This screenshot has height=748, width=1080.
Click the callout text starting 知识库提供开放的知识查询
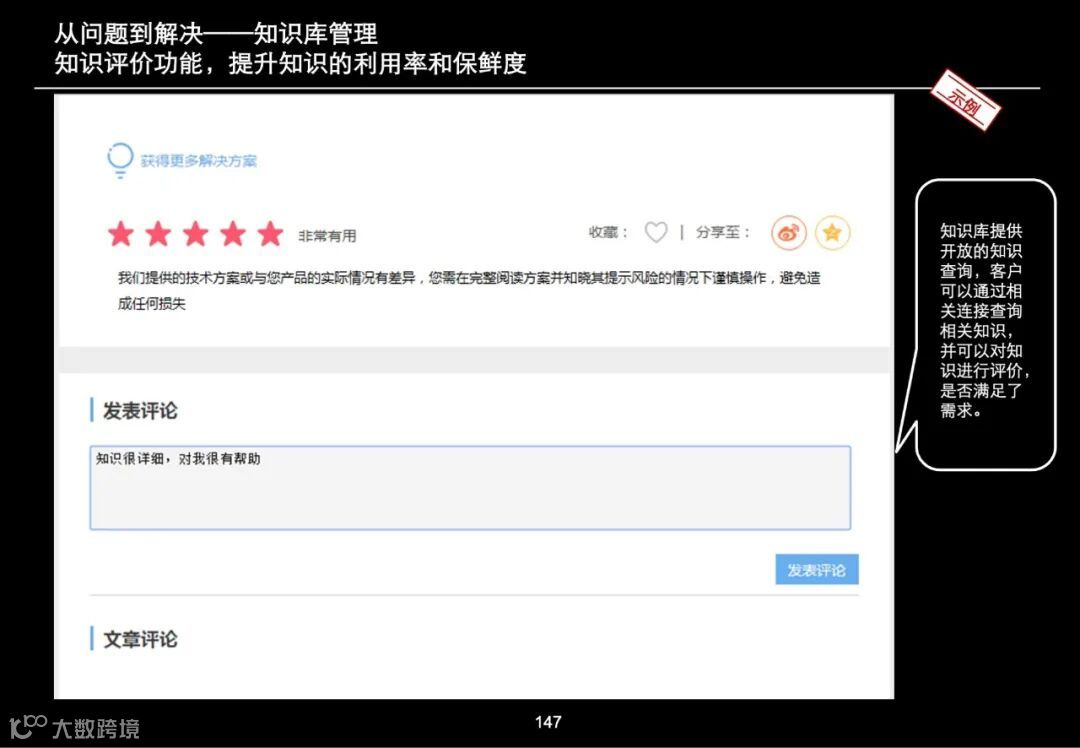[985, 320]
